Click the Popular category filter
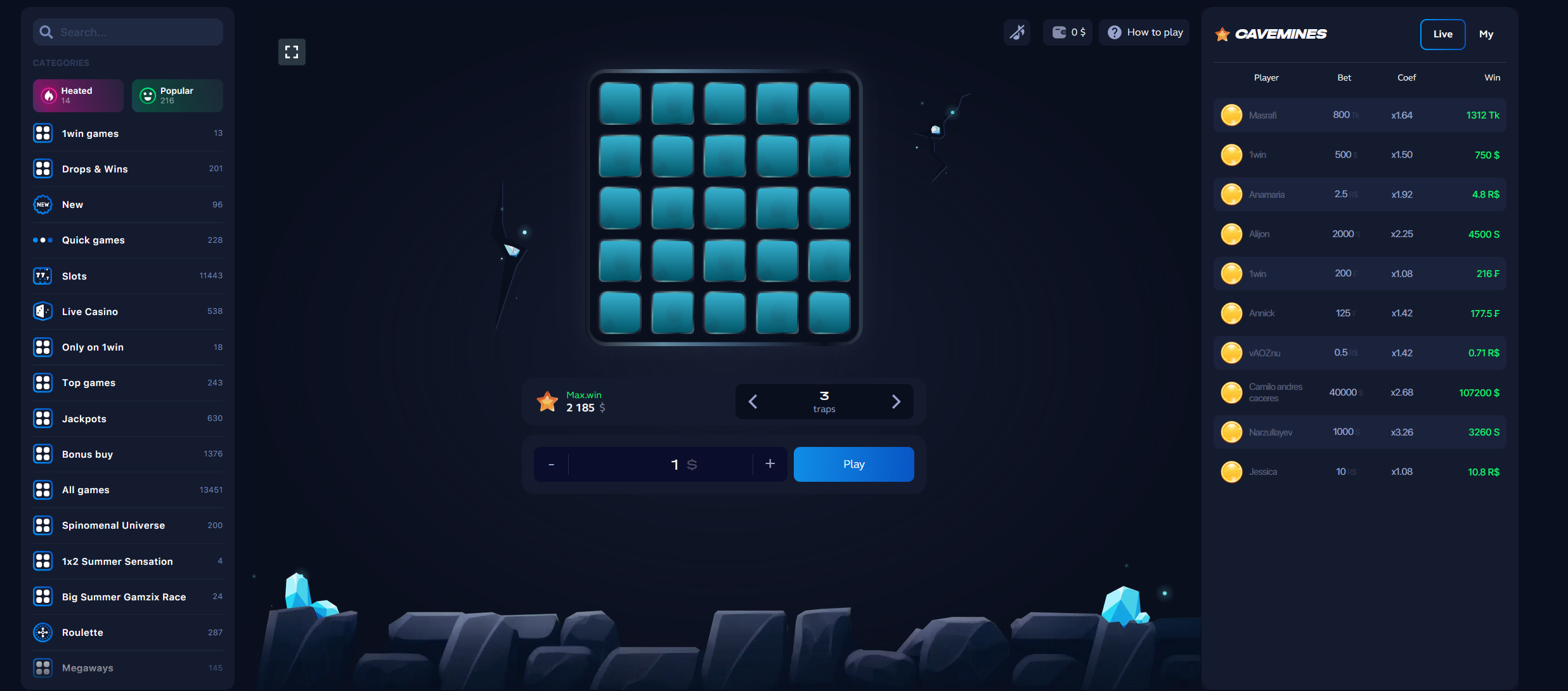 (x=176, y=95)
